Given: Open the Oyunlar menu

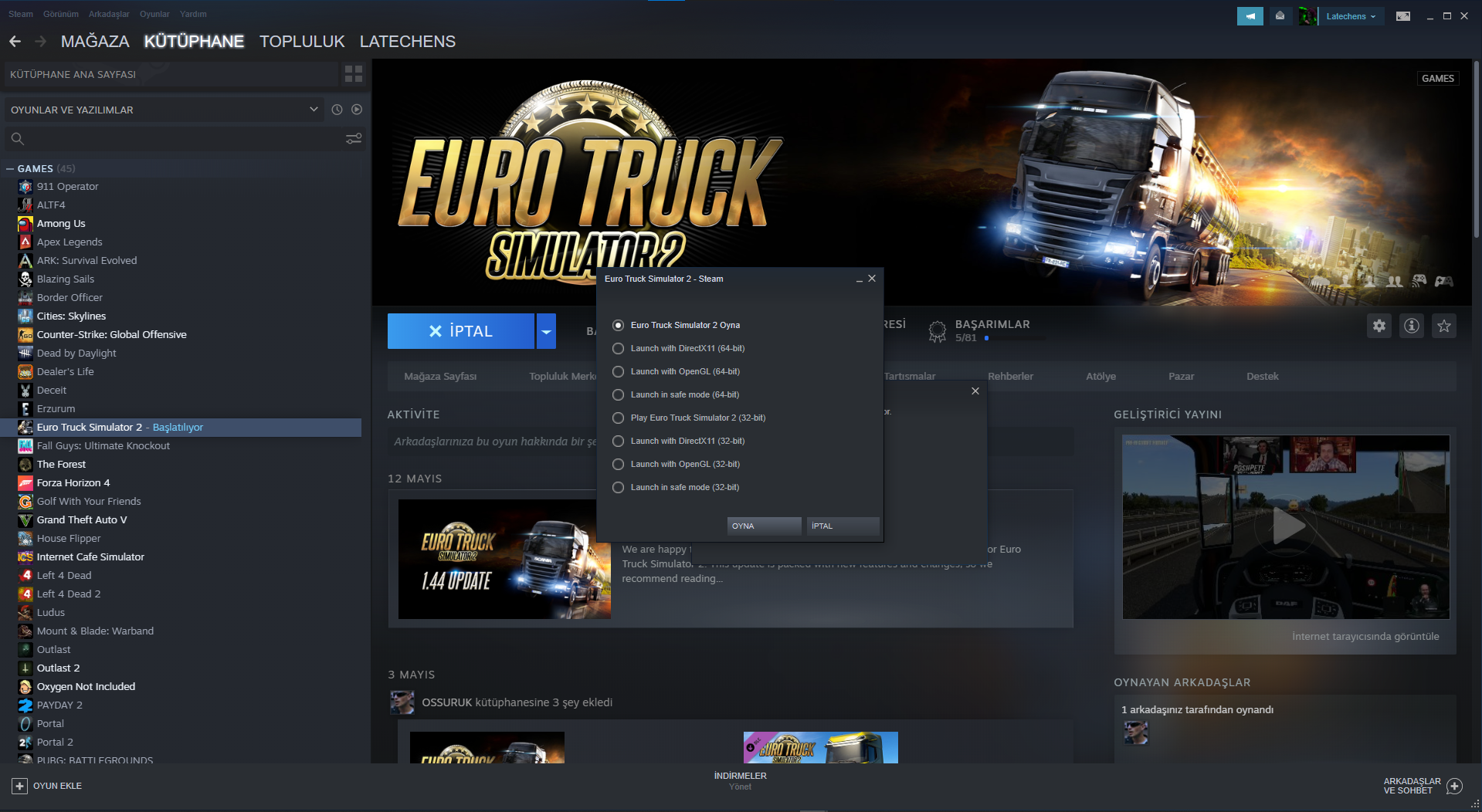Looking at the screenshot, I should point(154,14).
